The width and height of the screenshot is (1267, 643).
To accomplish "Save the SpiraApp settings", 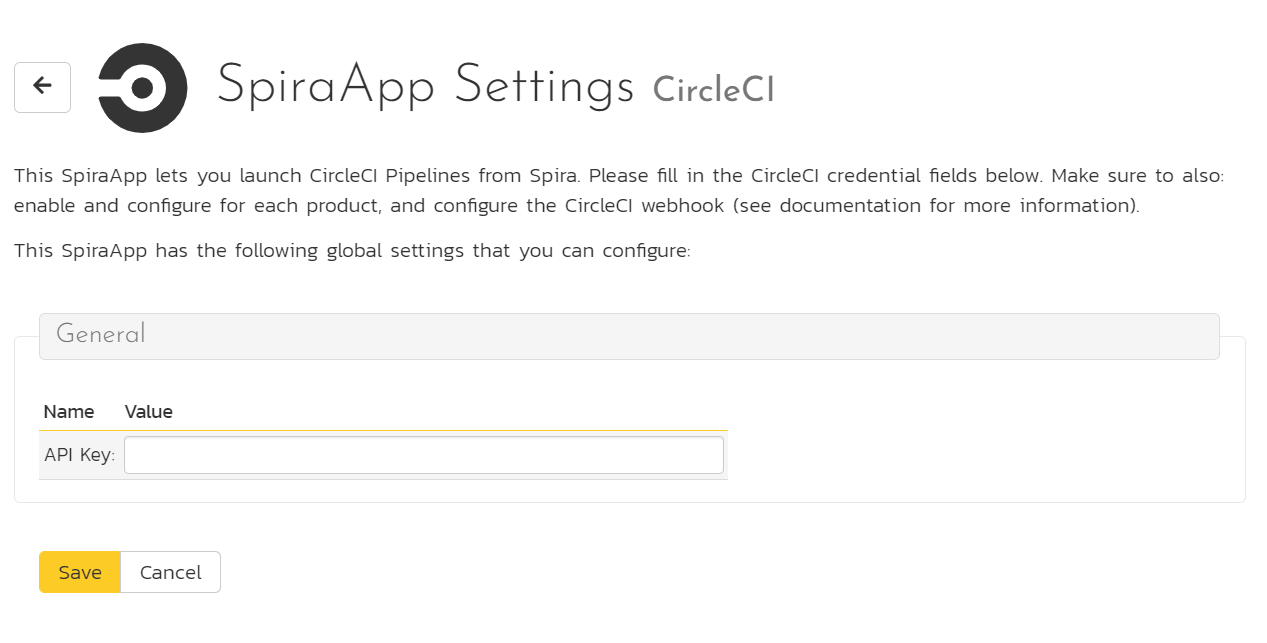I will pos(80,572).
